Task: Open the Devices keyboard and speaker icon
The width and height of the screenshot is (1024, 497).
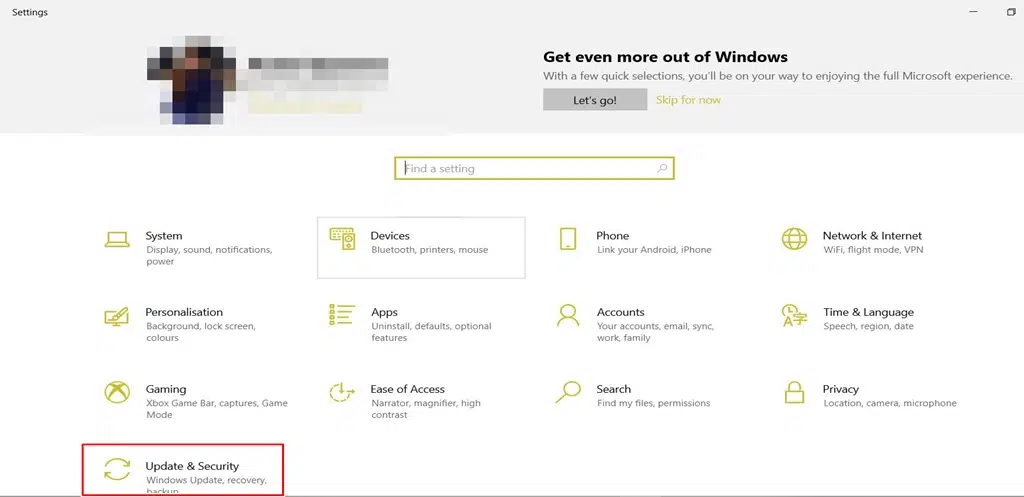Action: coord(342,239)
